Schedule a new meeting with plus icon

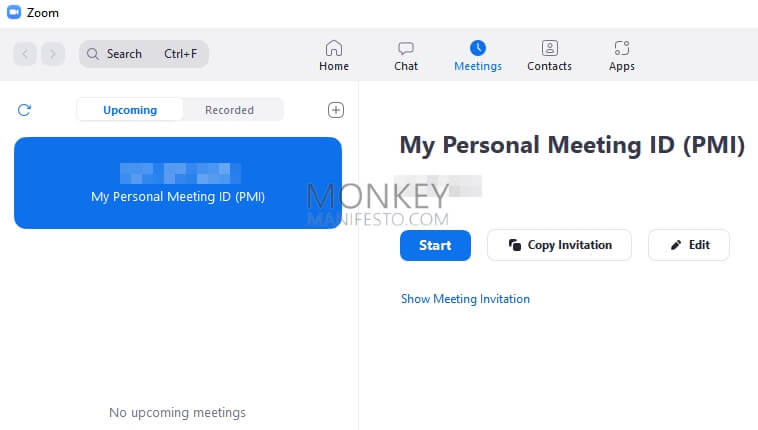tap(336, 110)
